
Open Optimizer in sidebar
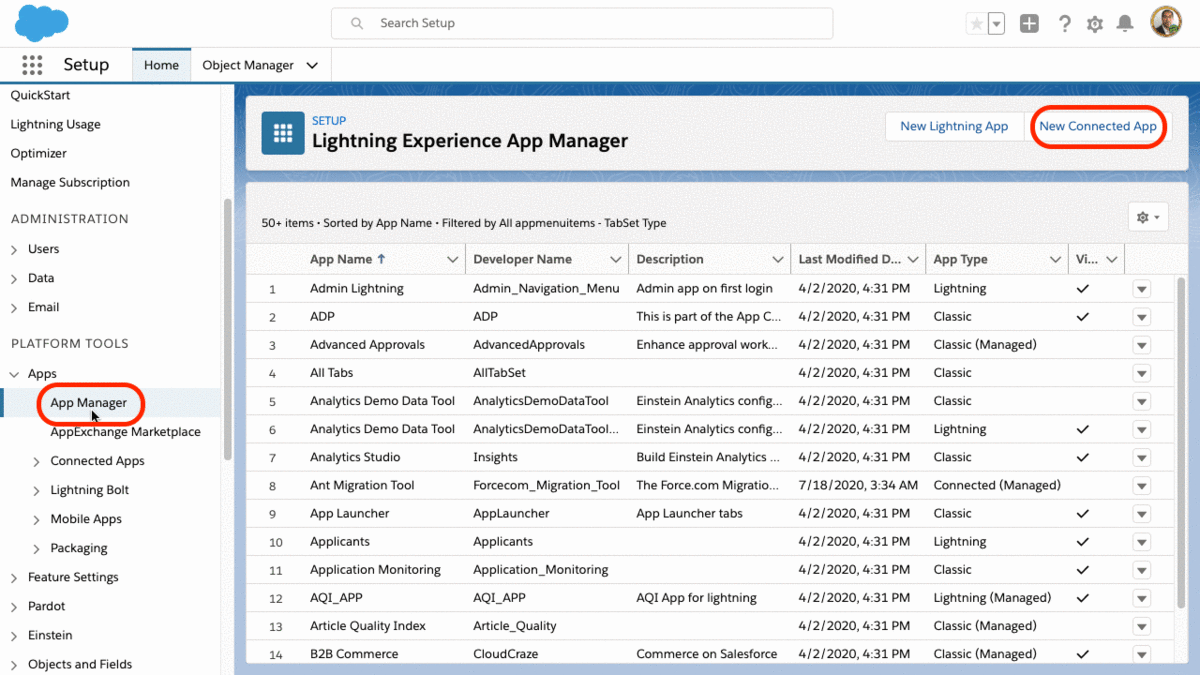[38, 153]
